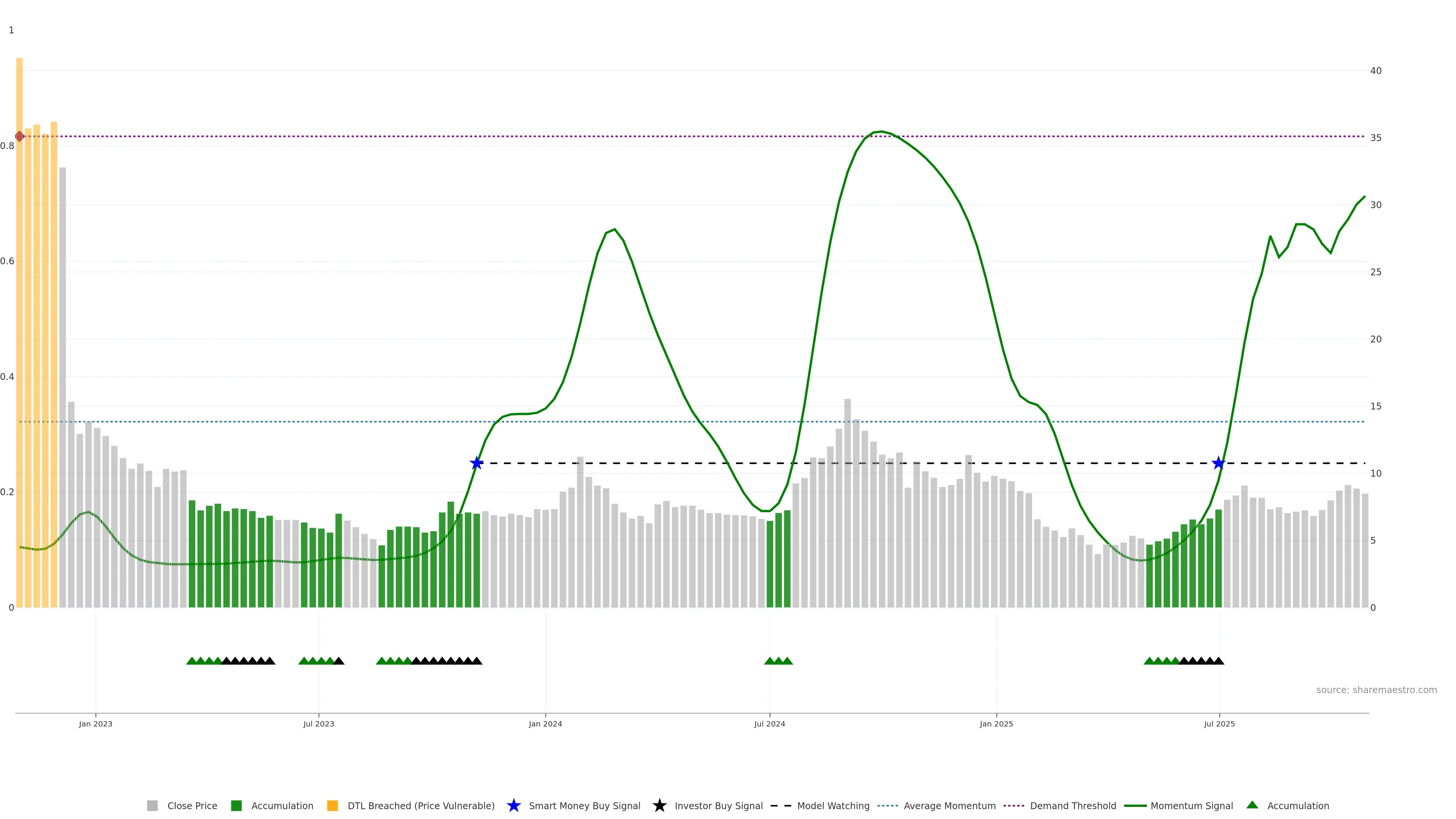Viewport: 1456px width, 819px height.
Task: Click the Jan 2024 axis label
Action: pyautogui.click(x=545, y=724)
